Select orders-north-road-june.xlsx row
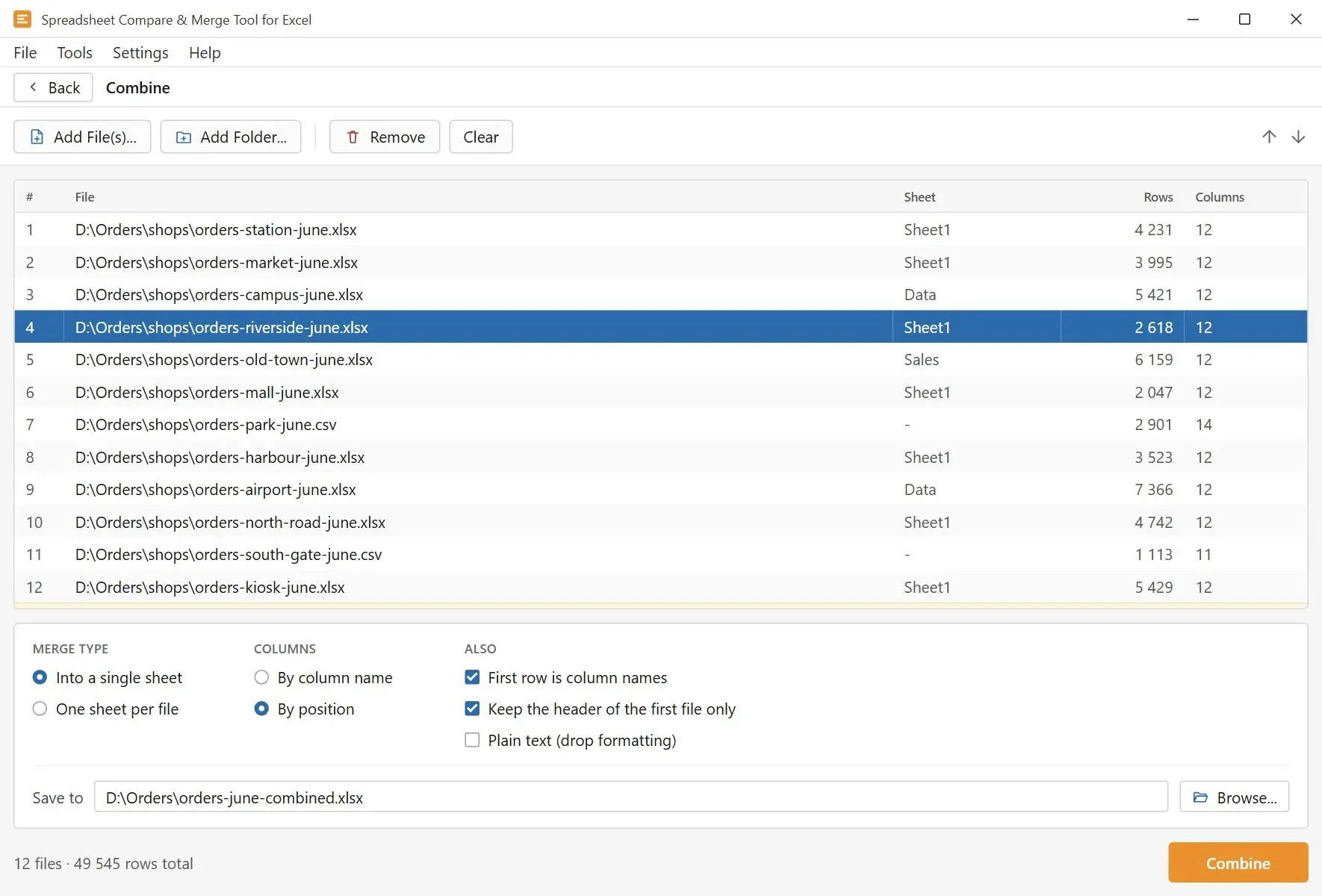Screen dimensions: 1322x896 tap(661, 522)
